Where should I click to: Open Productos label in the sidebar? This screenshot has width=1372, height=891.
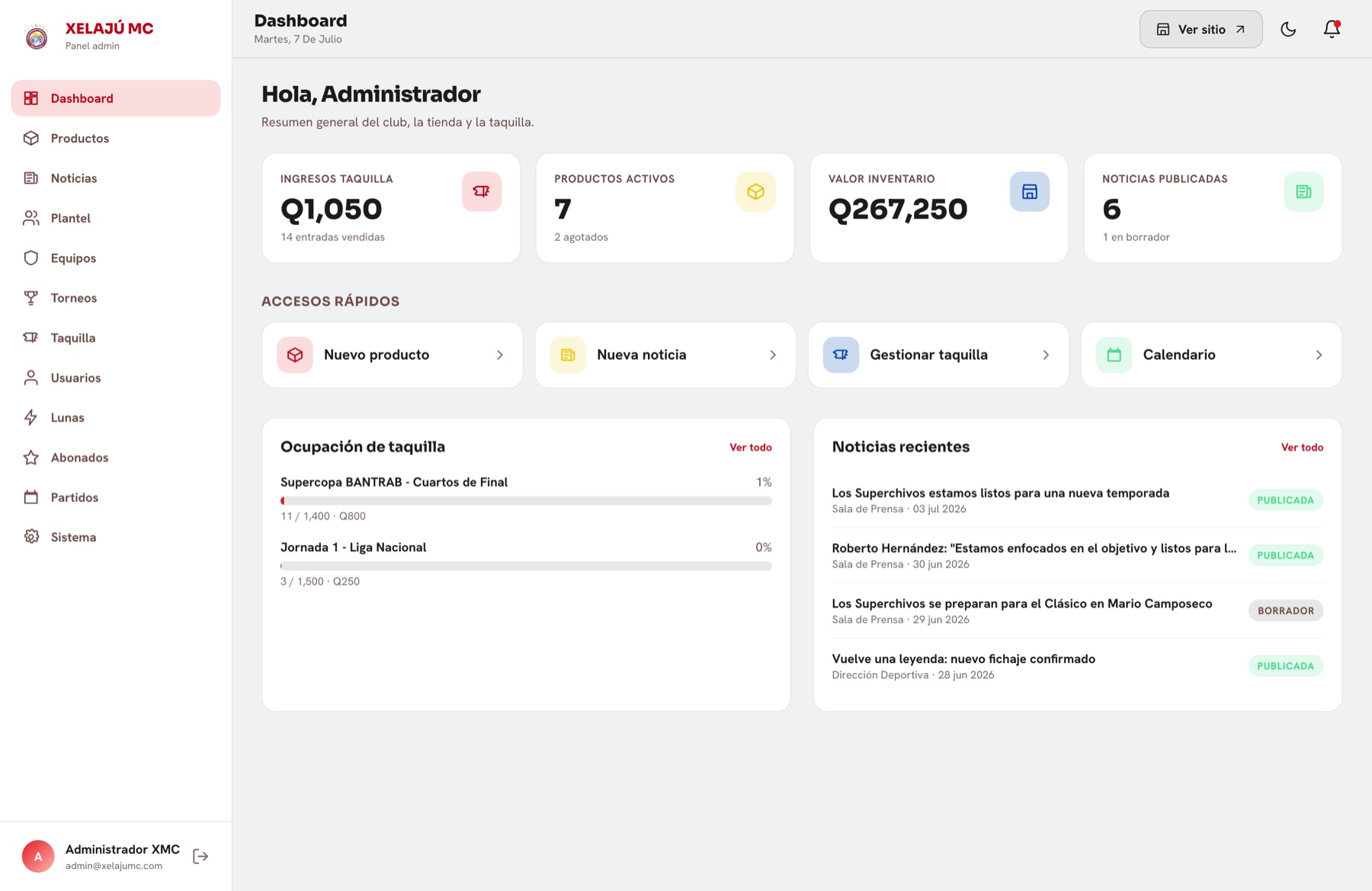point(80,138)
